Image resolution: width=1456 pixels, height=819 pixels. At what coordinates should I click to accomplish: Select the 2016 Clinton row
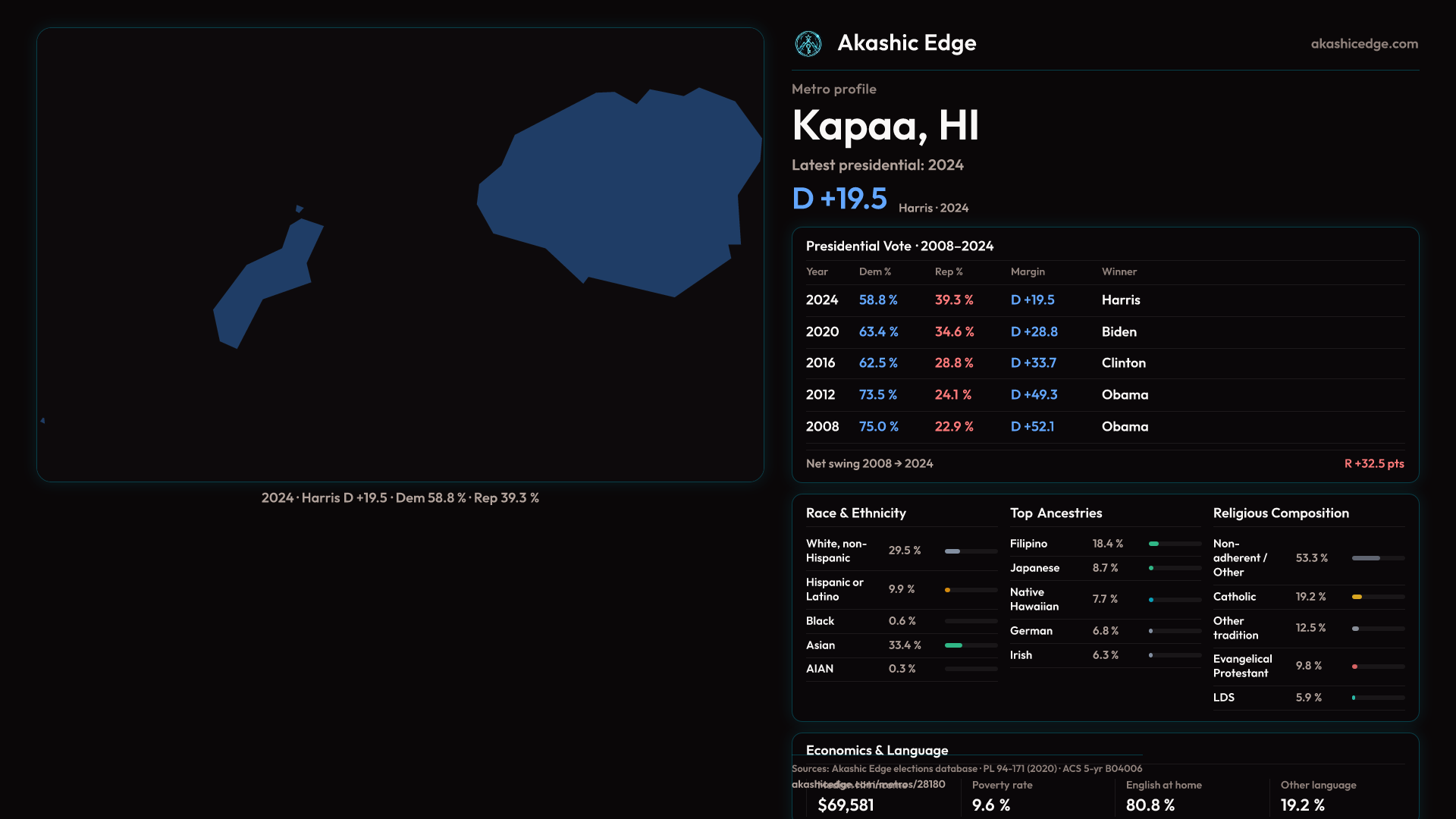[1104, 363]
